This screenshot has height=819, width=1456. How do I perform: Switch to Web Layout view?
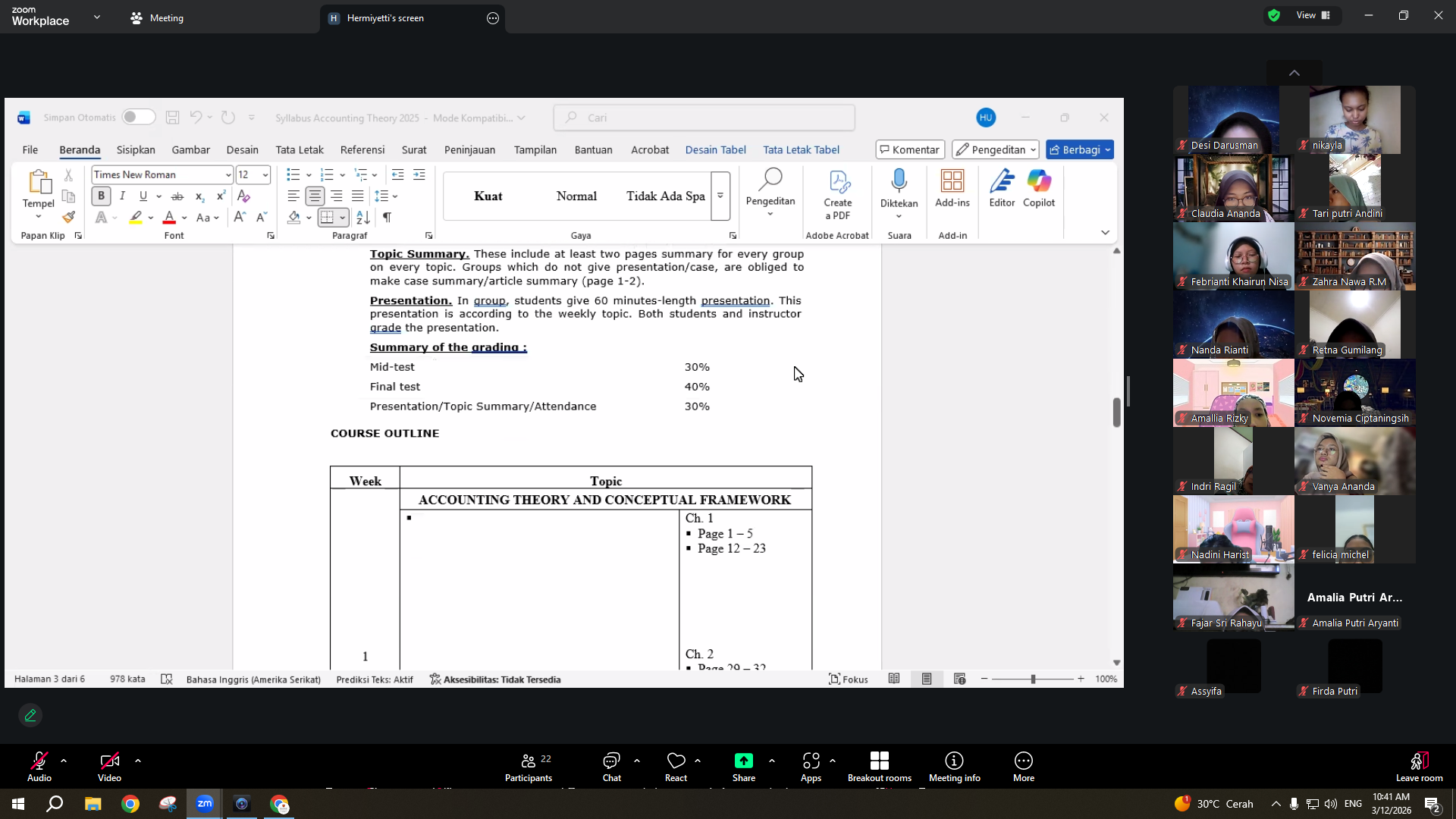pyautogui.click(x=959, y=679)
